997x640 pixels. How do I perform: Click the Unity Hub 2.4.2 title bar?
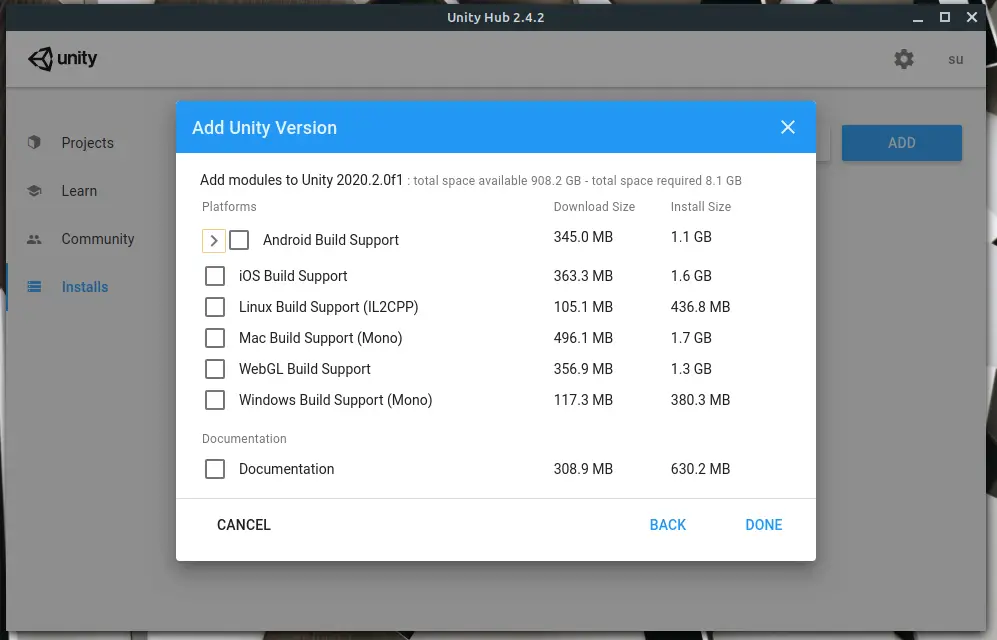click(495, 17)
